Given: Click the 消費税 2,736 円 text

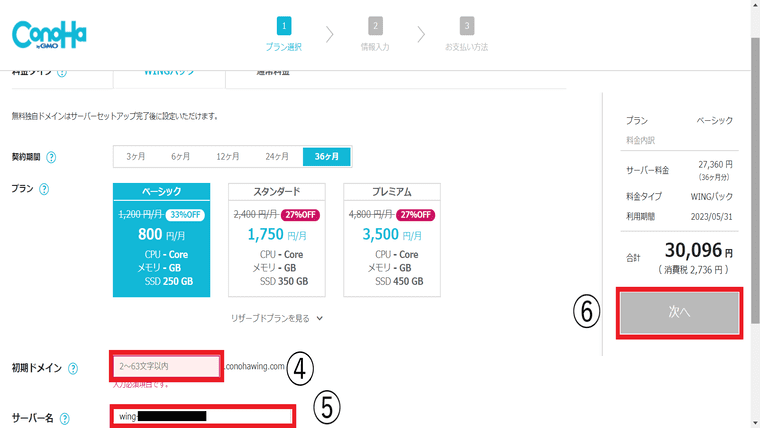Looking at the screenshot, I should coord(693,270).
